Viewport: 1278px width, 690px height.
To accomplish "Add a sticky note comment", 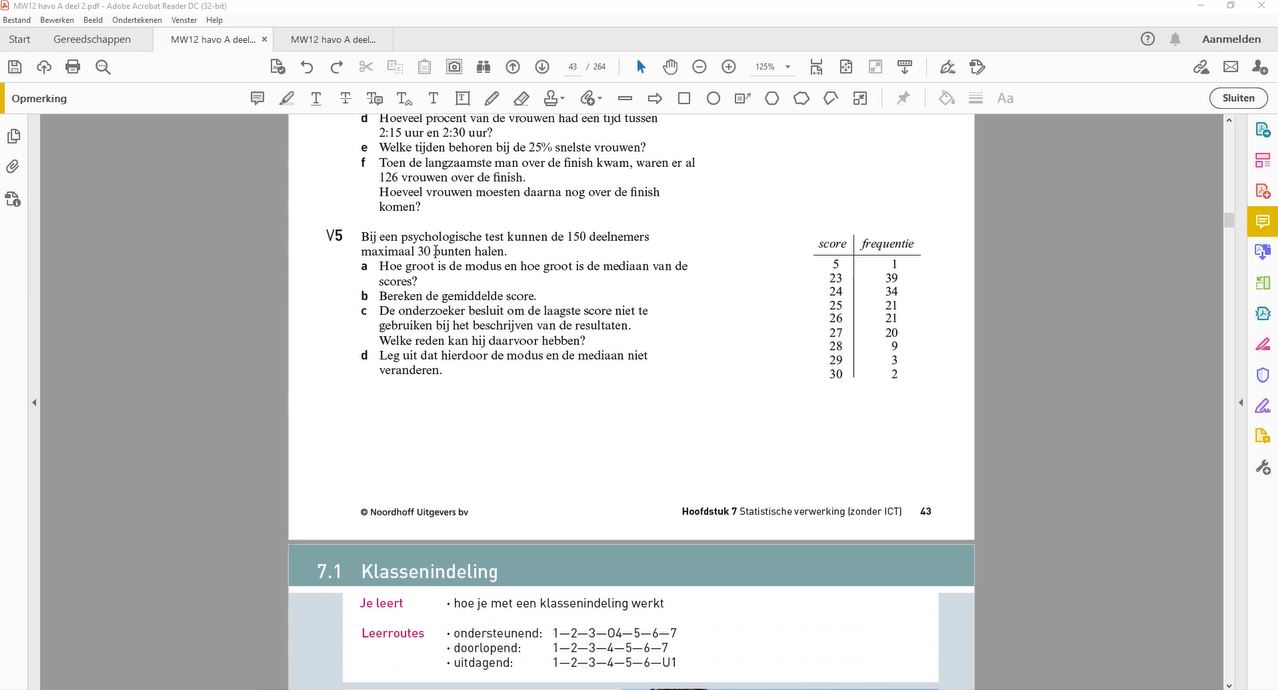I will (x=257, y=98).
